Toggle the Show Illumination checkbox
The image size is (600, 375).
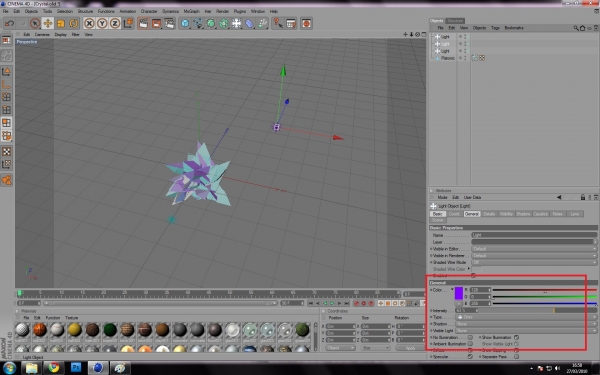click(x=516, y=338)
